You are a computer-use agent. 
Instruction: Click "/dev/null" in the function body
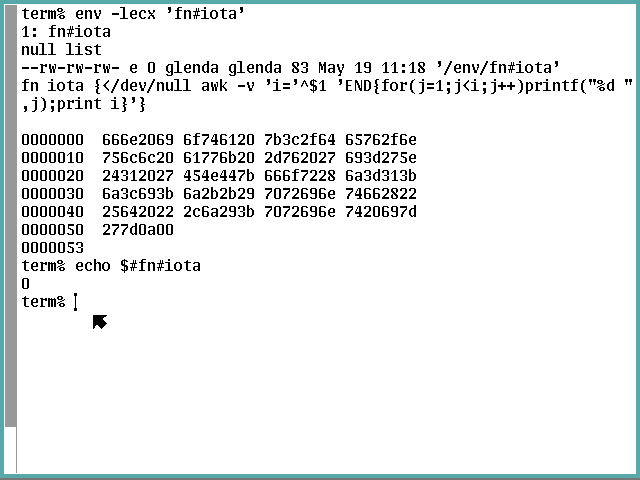(x=142, y=85)
